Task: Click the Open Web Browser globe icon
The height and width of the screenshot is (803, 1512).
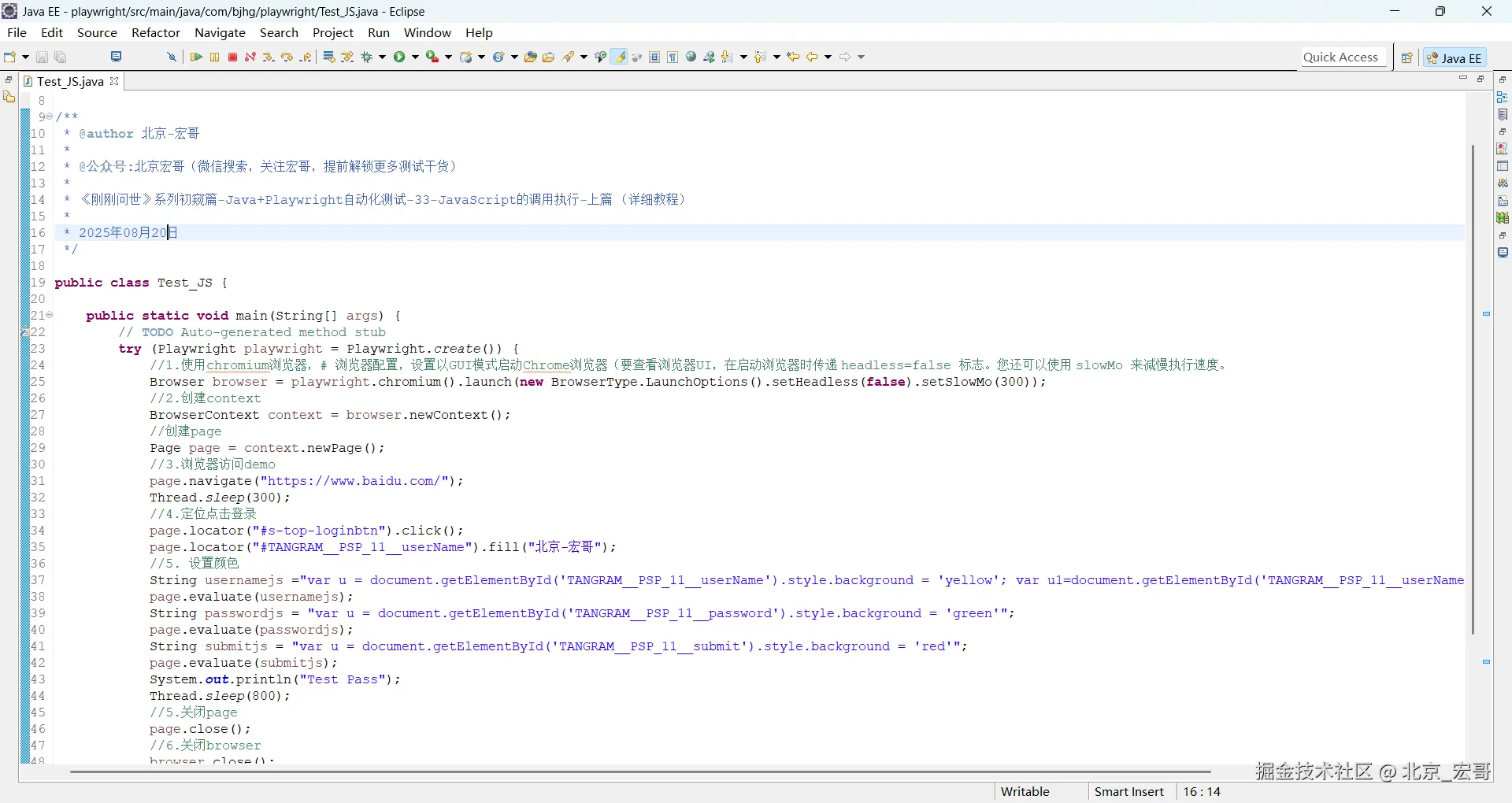Action: (691, 57)
